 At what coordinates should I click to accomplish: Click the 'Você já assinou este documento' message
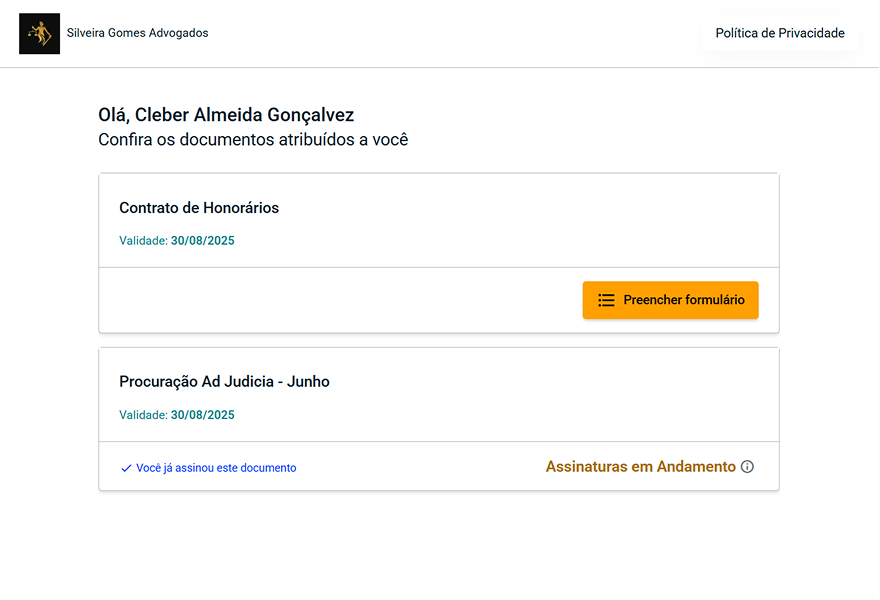pyautogui.click(x=216, y=468)
